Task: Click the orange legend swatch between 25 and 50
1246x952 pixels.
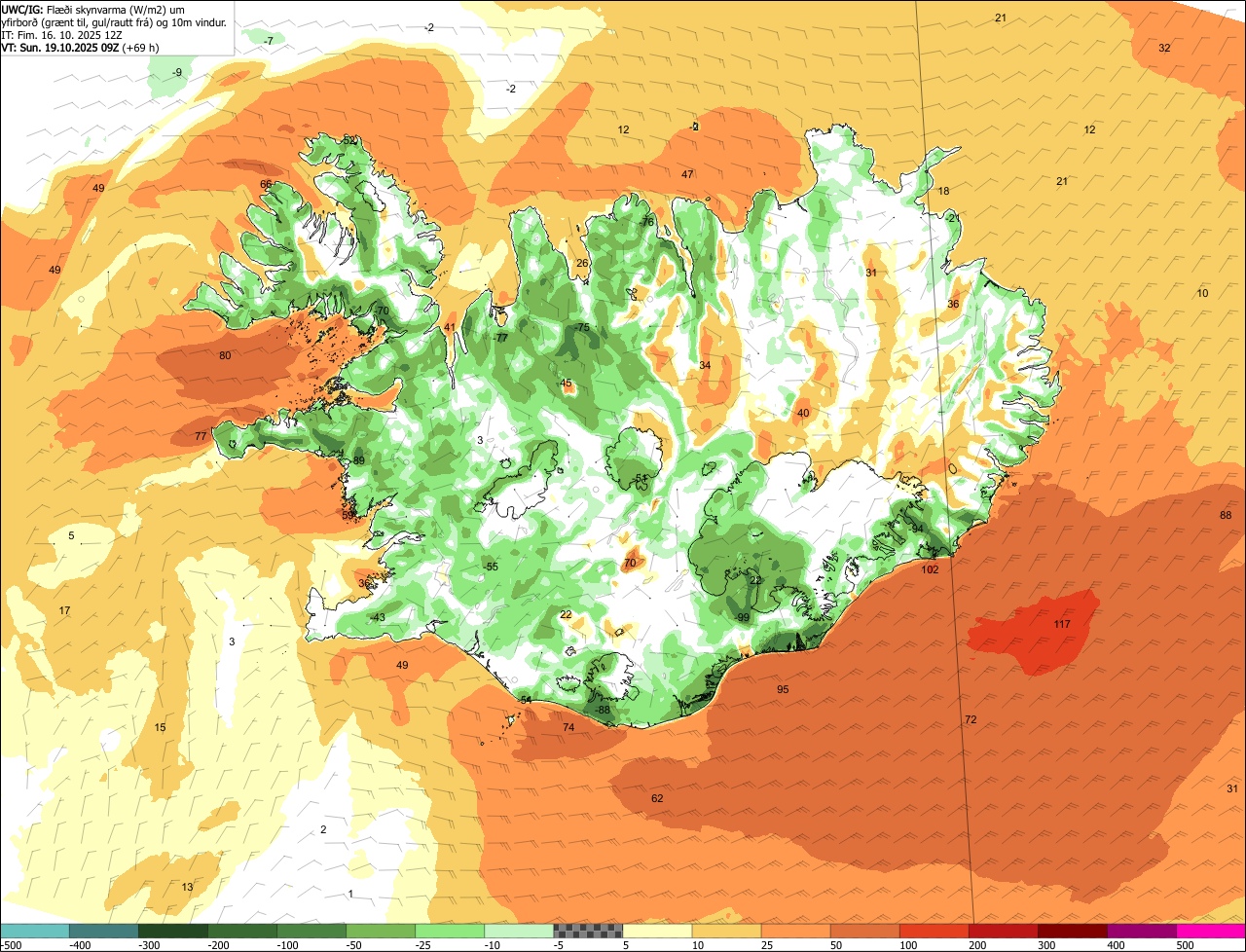Action: [795, 931]
